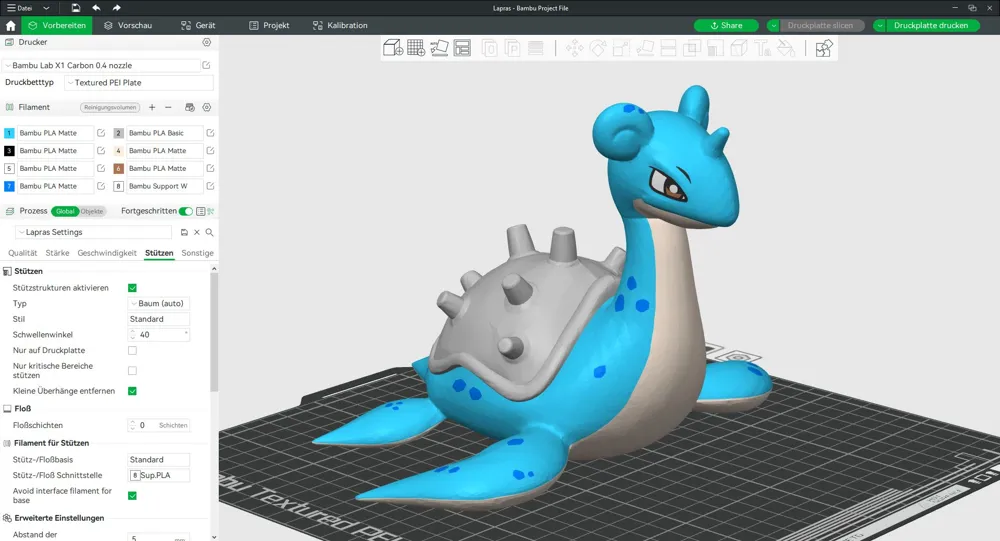Screen dimensions: 1000x541
Task: Click the Share button
Action: point(726,26)
